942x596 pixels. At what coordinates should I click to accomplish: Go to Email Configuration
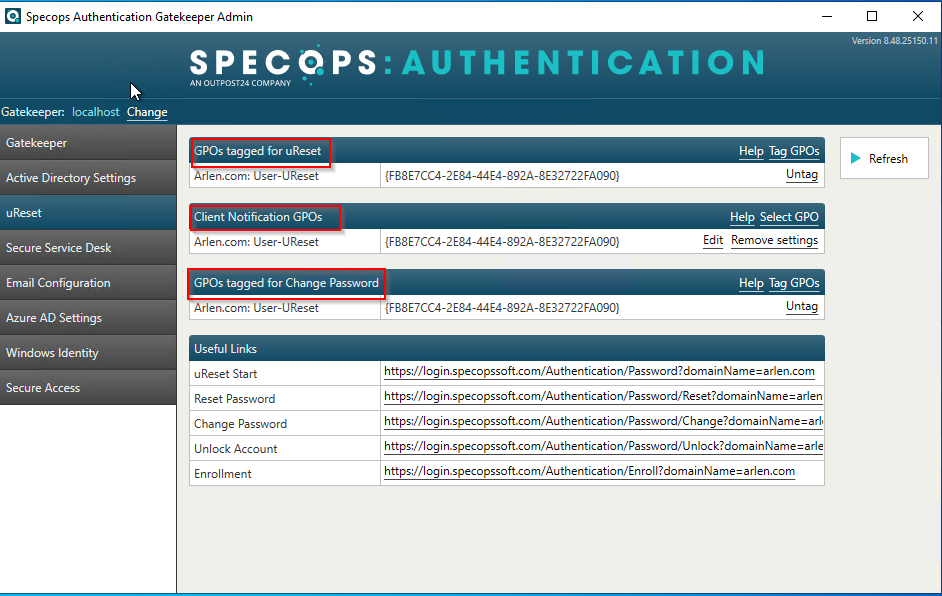click(x=88, y=282)
